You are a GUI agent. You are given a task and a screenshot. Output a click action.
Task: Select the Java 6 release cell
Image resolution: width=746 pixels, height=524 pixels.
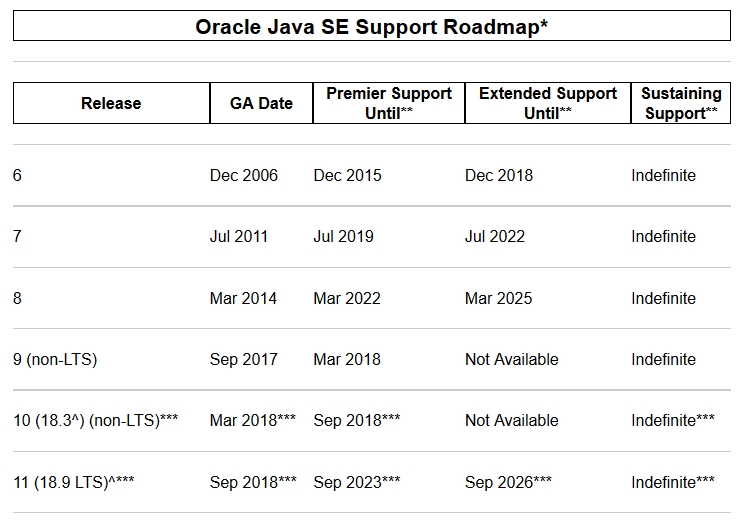pos(17,176)
